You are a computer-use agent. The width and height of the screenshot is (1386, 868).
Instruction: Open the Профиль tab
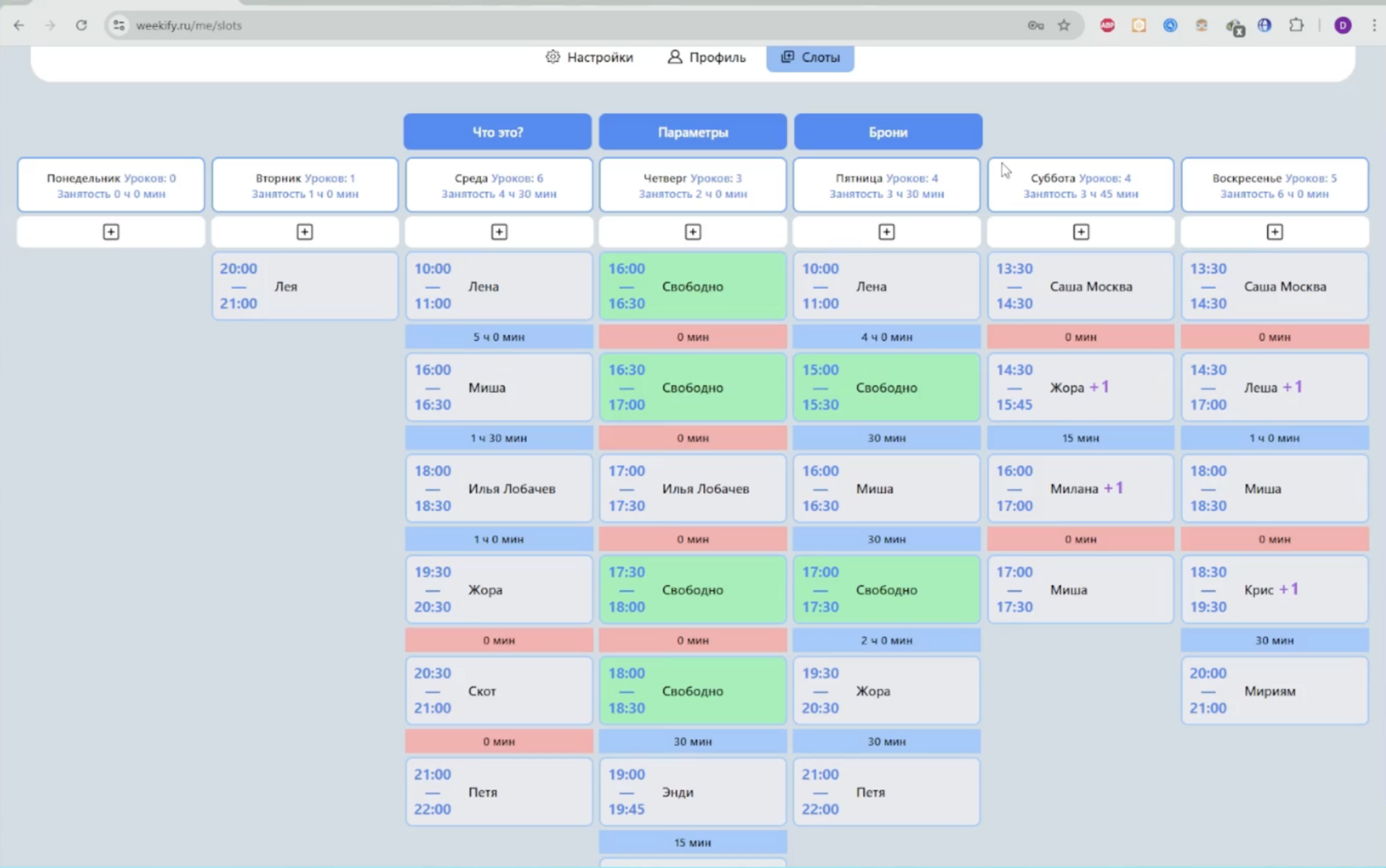pos(706,57)
